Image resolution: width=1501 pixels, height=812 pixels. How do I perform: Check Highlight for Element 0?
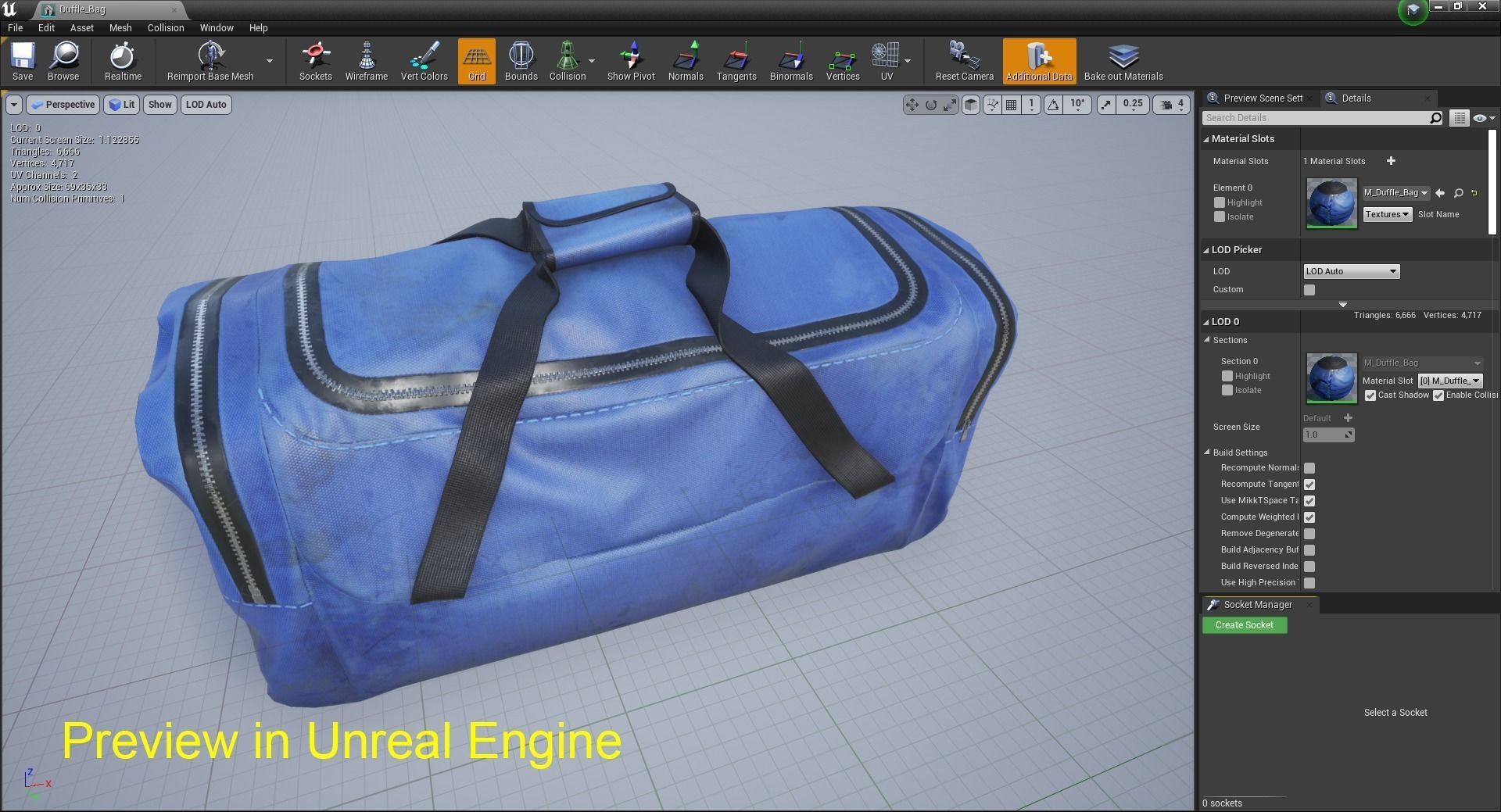point(1220,202)
